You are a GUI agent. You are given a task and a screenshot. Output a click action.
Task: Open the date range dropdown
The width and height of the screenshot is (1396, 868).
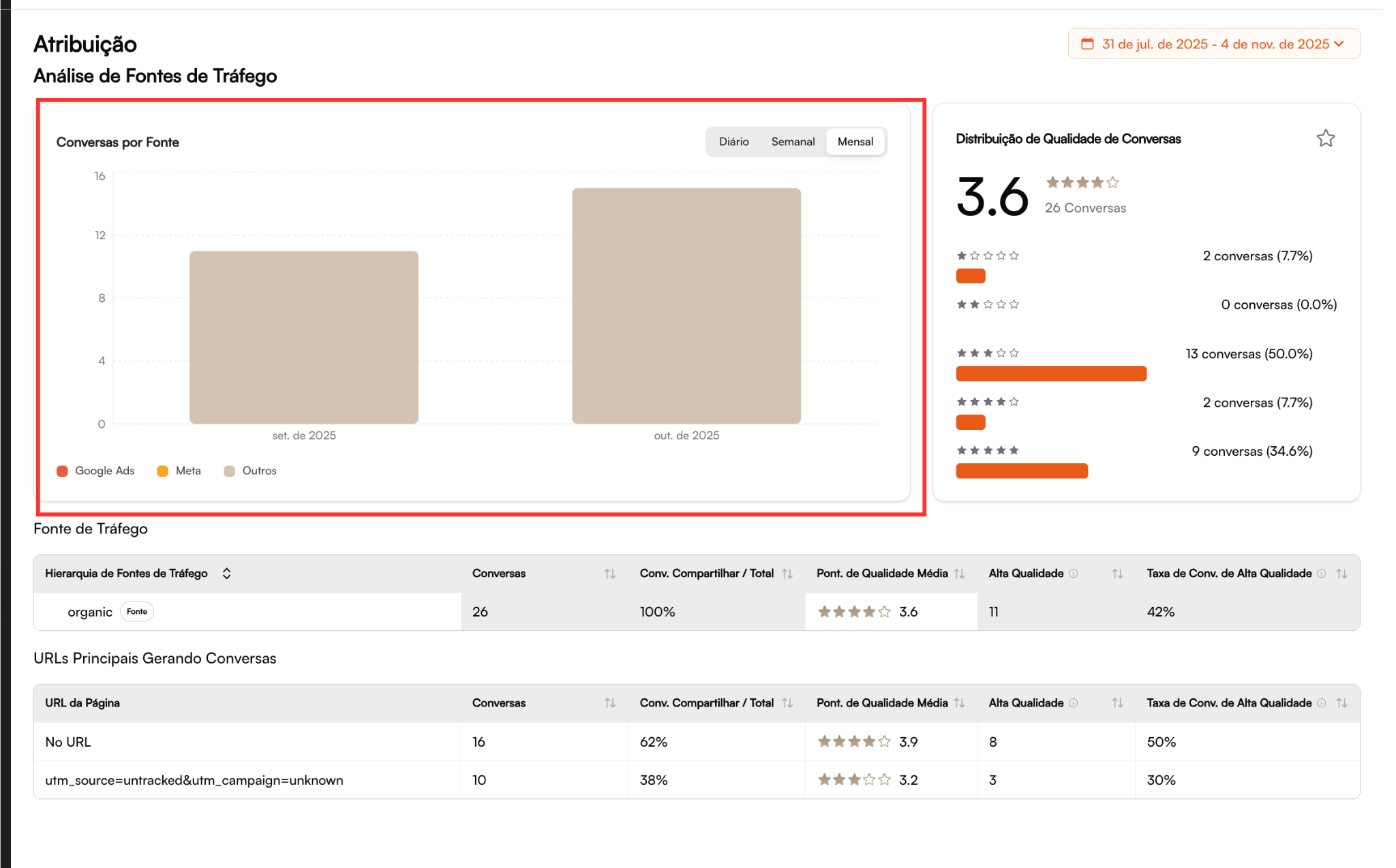pos(1214,44)
